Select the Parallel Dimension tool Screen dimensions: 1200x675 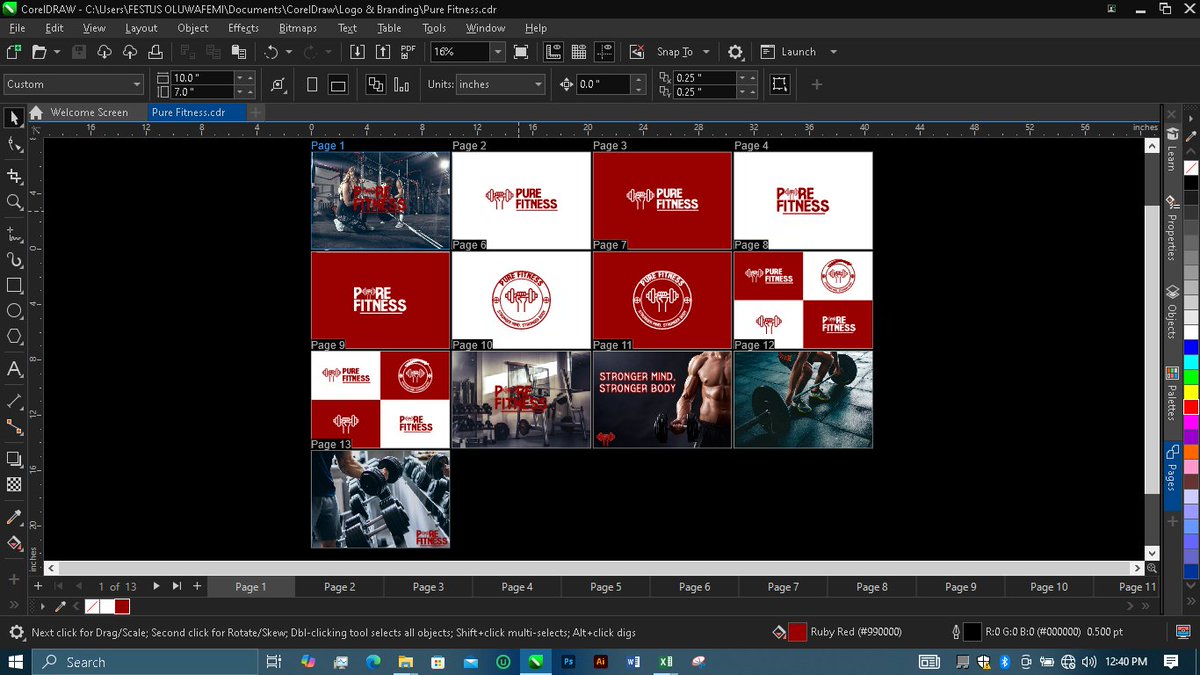14,401
